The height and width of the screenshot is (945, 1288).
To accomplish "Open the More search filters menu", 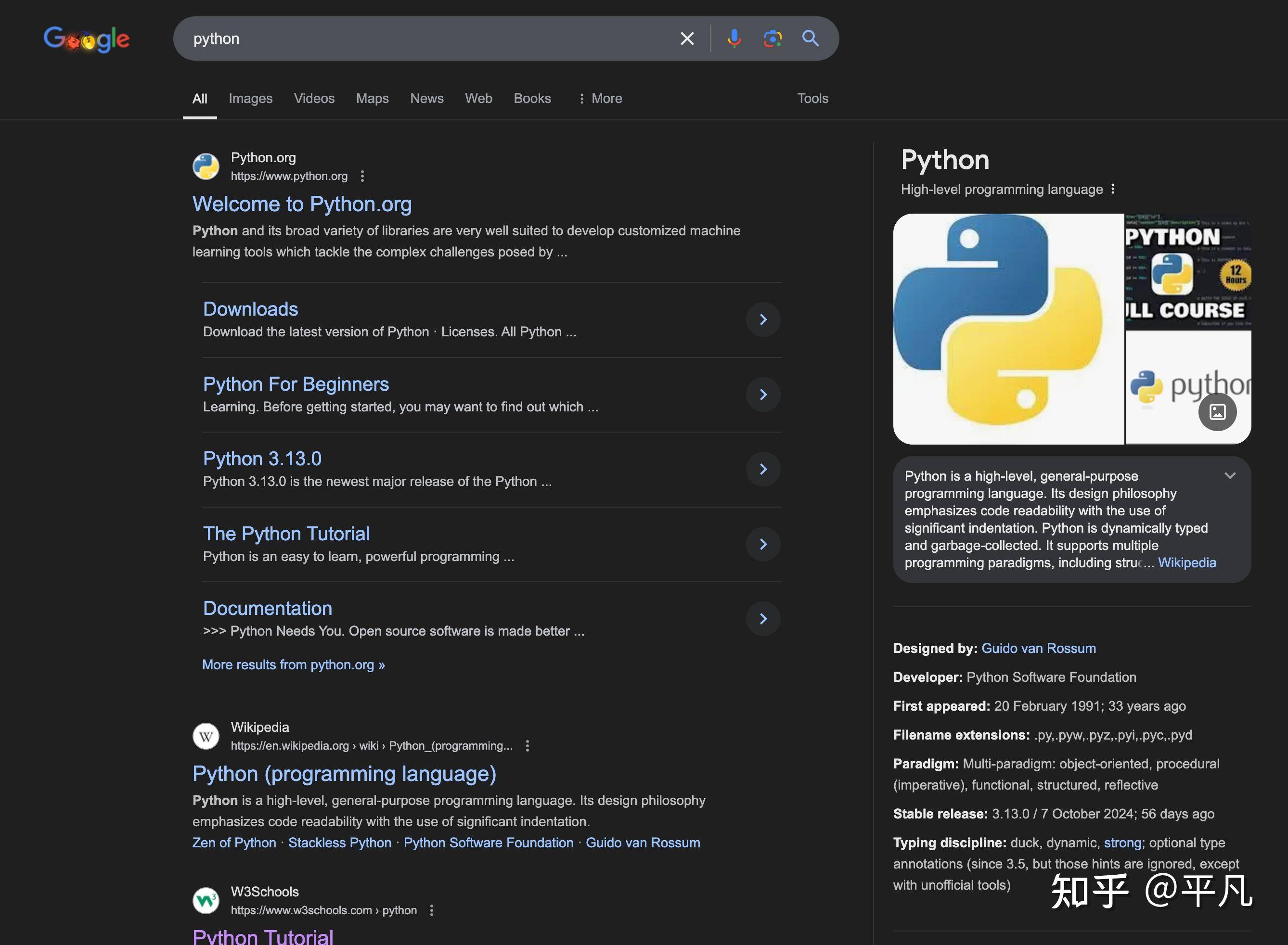I will tap(600, 98).
